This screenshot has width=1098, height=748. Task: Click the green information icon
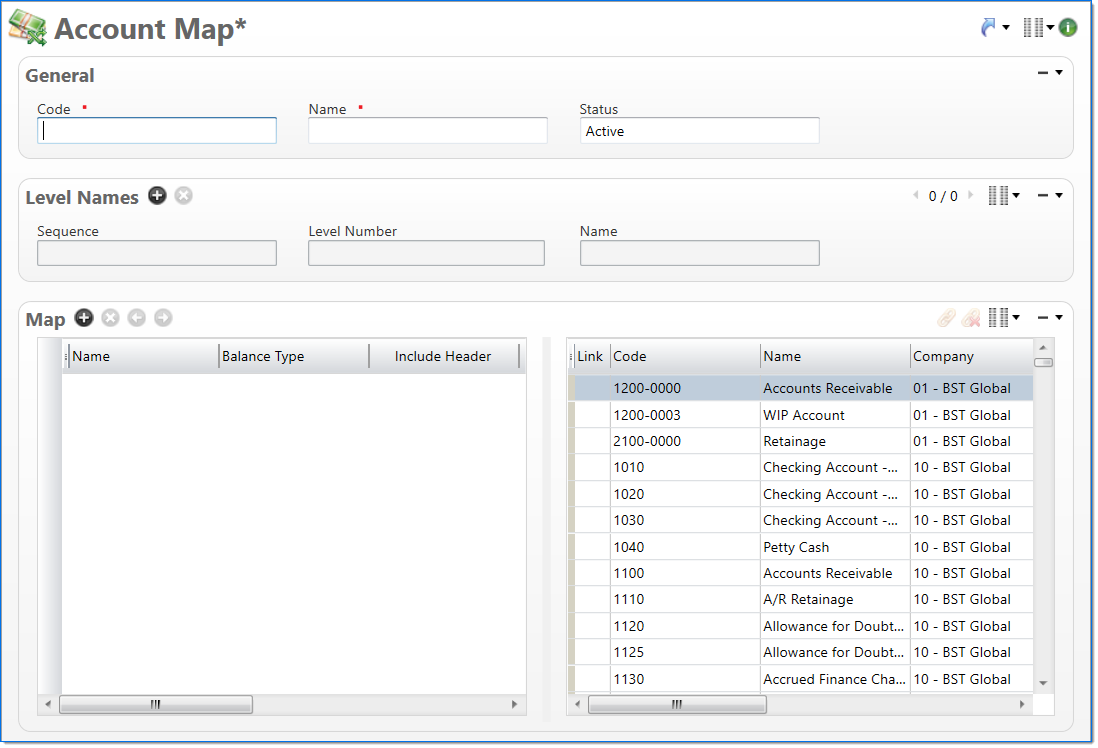pos(1068,28)
